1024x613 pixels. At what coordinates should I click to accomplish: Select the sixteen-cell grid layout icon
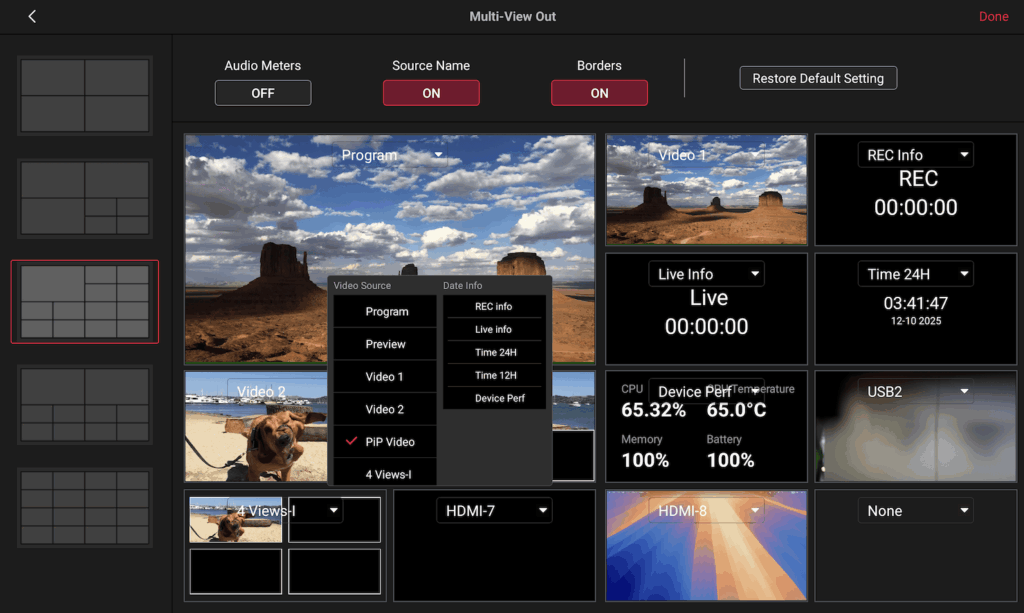pos(85,507)
